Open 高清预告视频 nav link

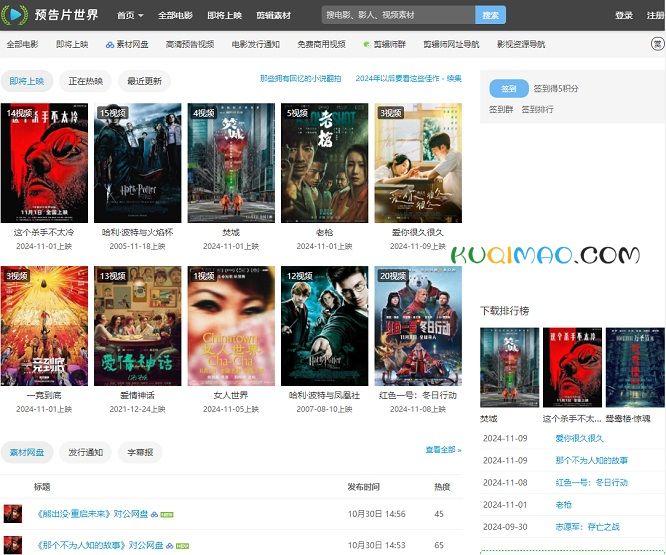click(x=190, y=44)
